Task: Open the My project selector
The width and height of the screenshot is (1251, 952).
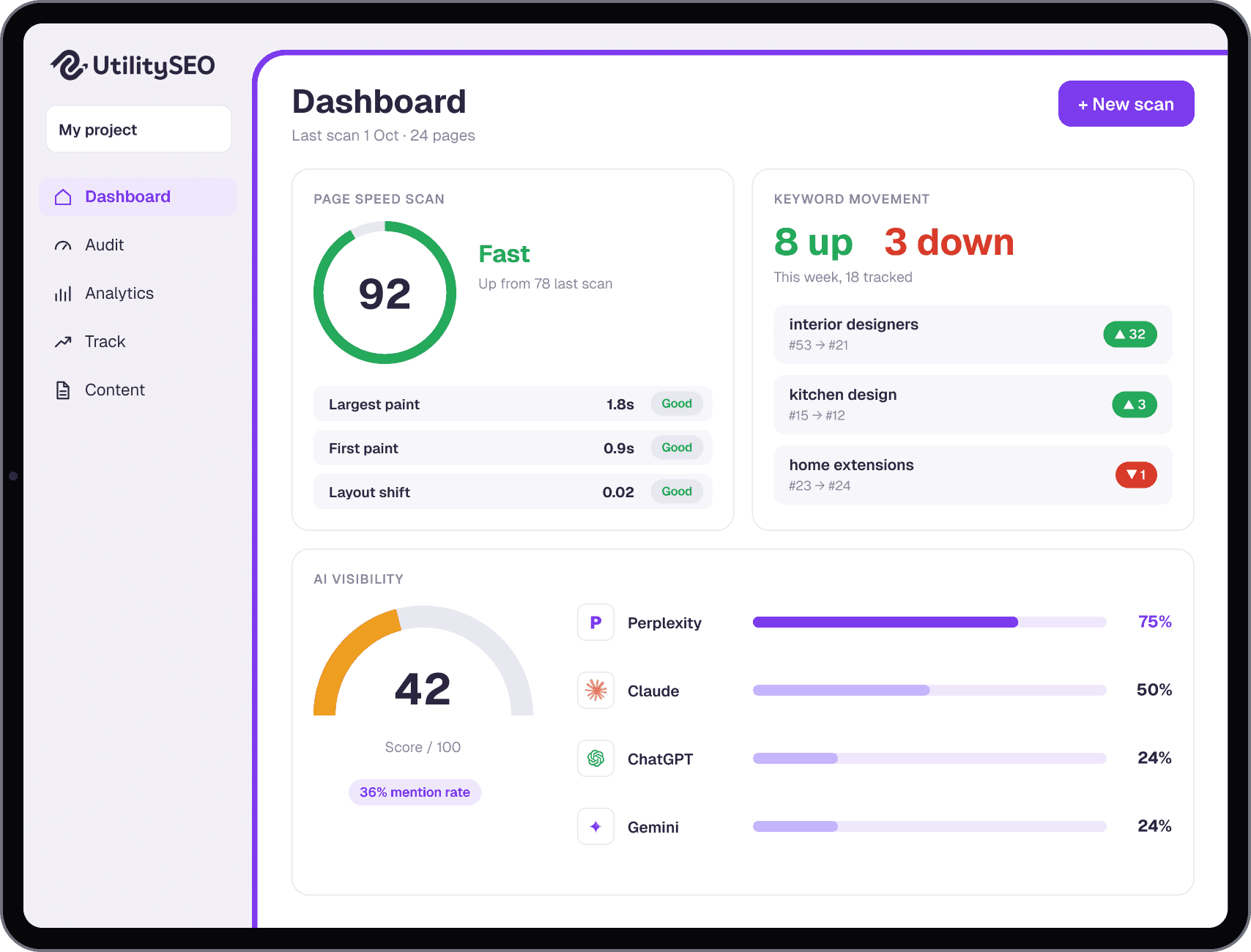Action: click(139, 130)
